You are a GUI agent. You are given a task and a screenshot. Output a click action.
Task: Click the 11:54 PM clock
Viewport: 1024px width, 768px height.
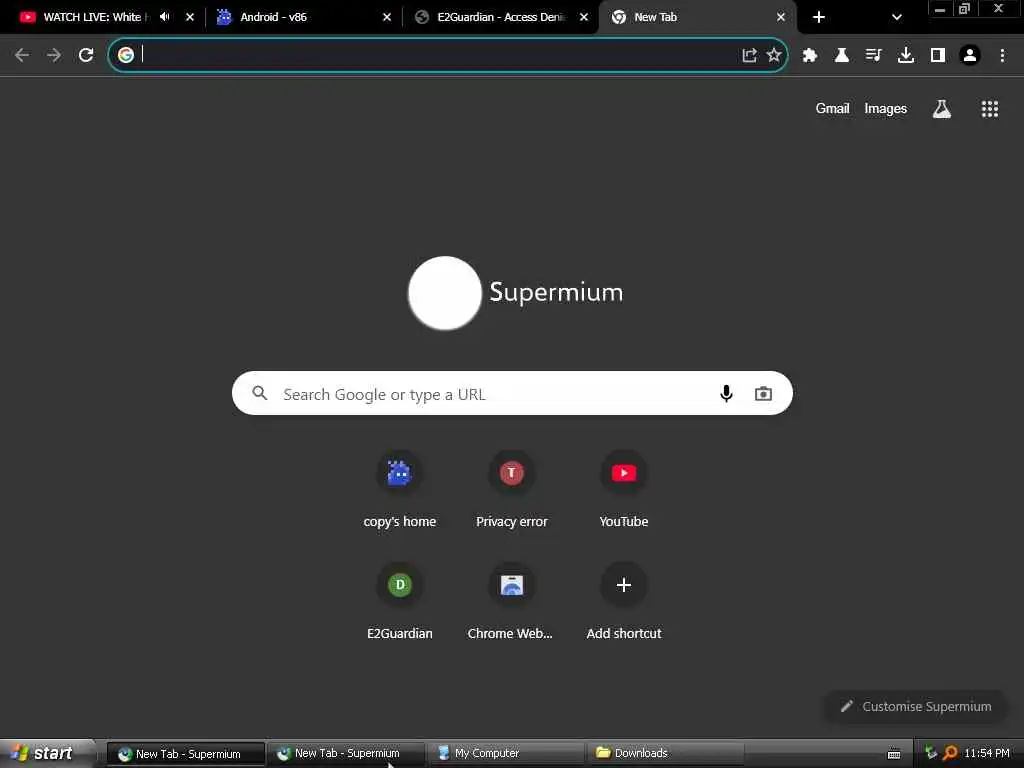coord(987,754)
